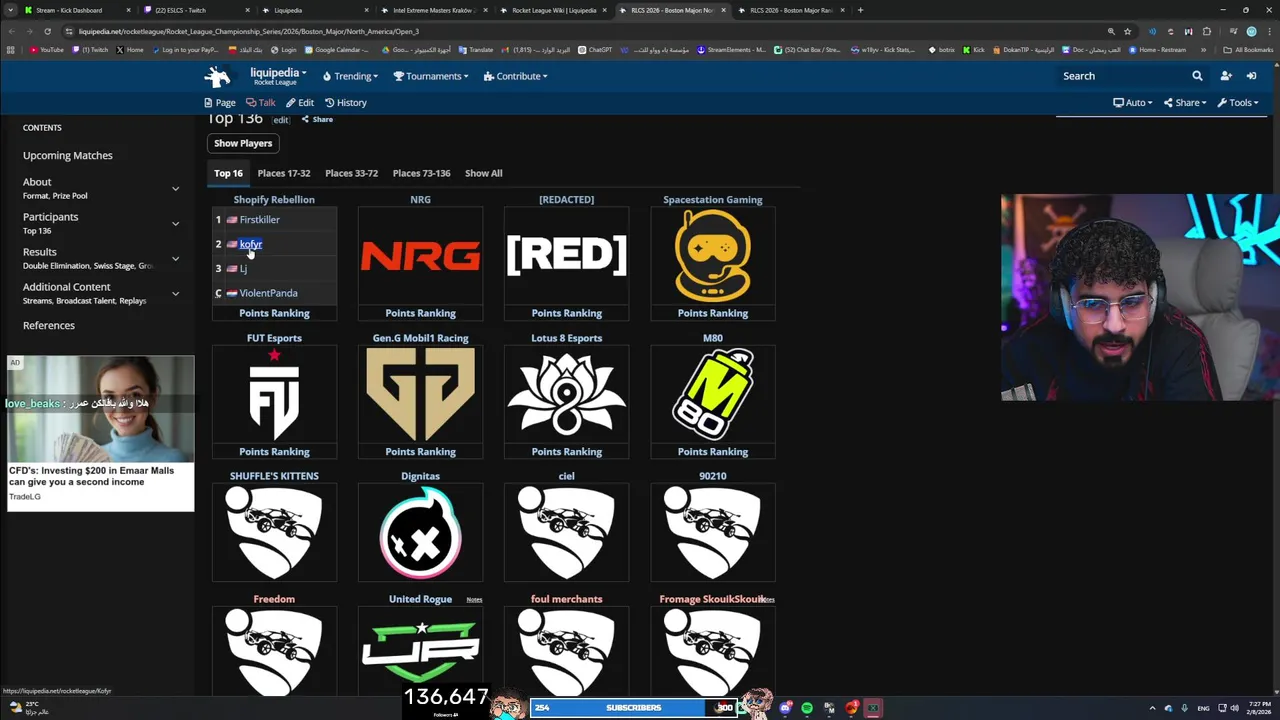1280x720 pixels.
Task: Select the Places 33-72 tab
Action: click(x=351, y=173)
